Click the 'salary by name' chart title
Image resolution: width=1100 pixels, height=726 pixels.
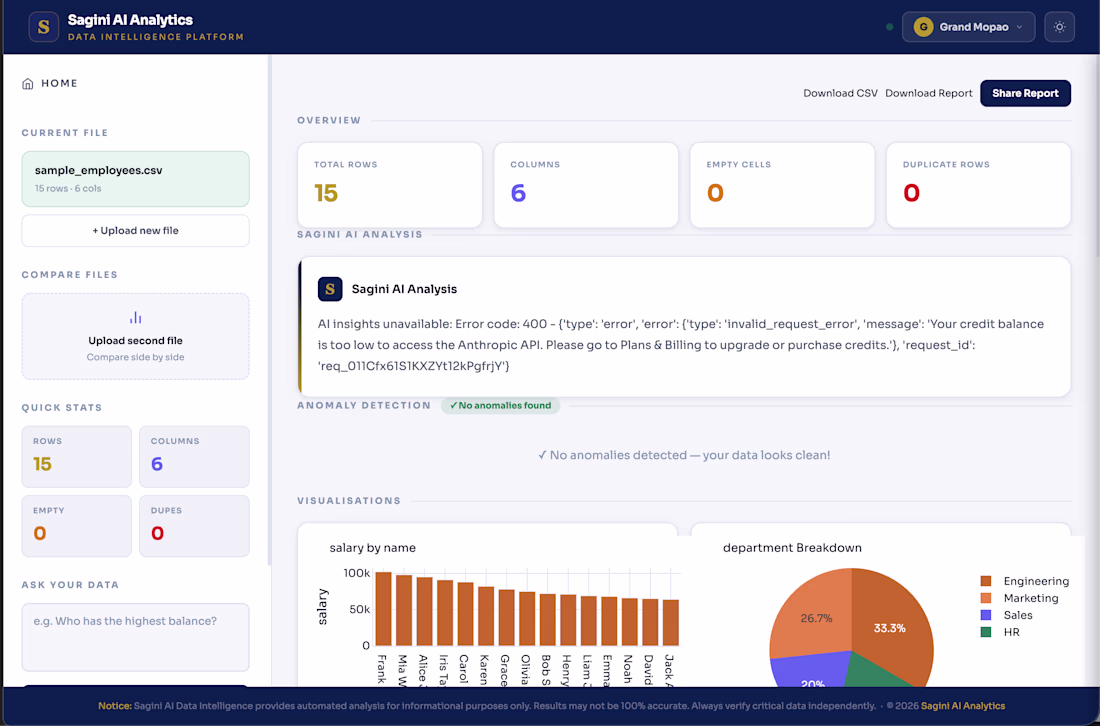click(x=373, y=548)
